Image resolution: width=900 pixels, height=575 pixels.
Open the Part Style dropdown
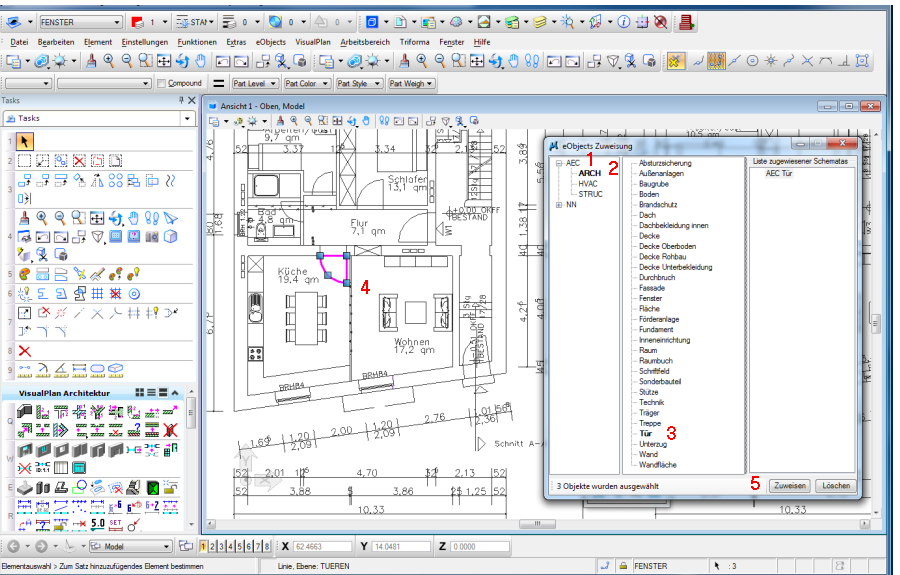tap(359, 84)
